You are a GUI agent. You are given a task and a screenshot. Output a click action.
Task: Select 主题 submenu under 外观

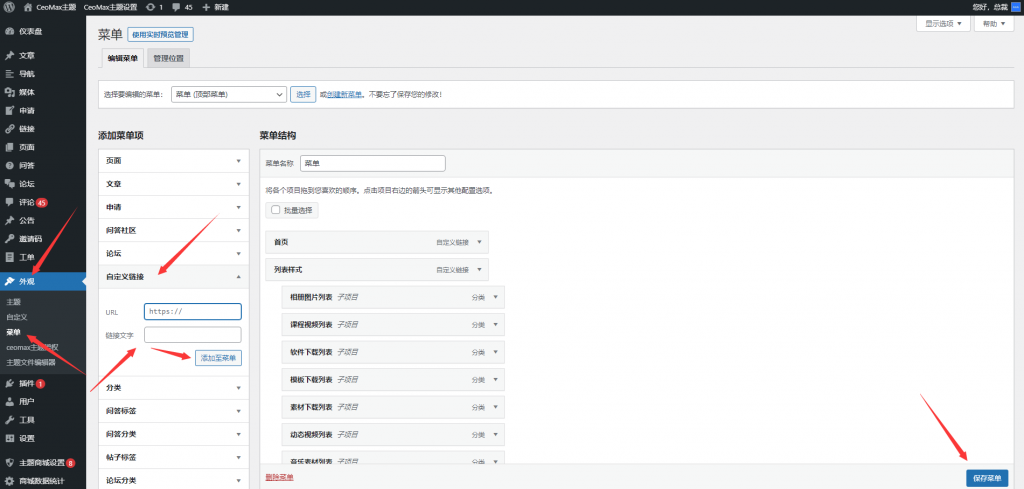[x=14, y=301]
